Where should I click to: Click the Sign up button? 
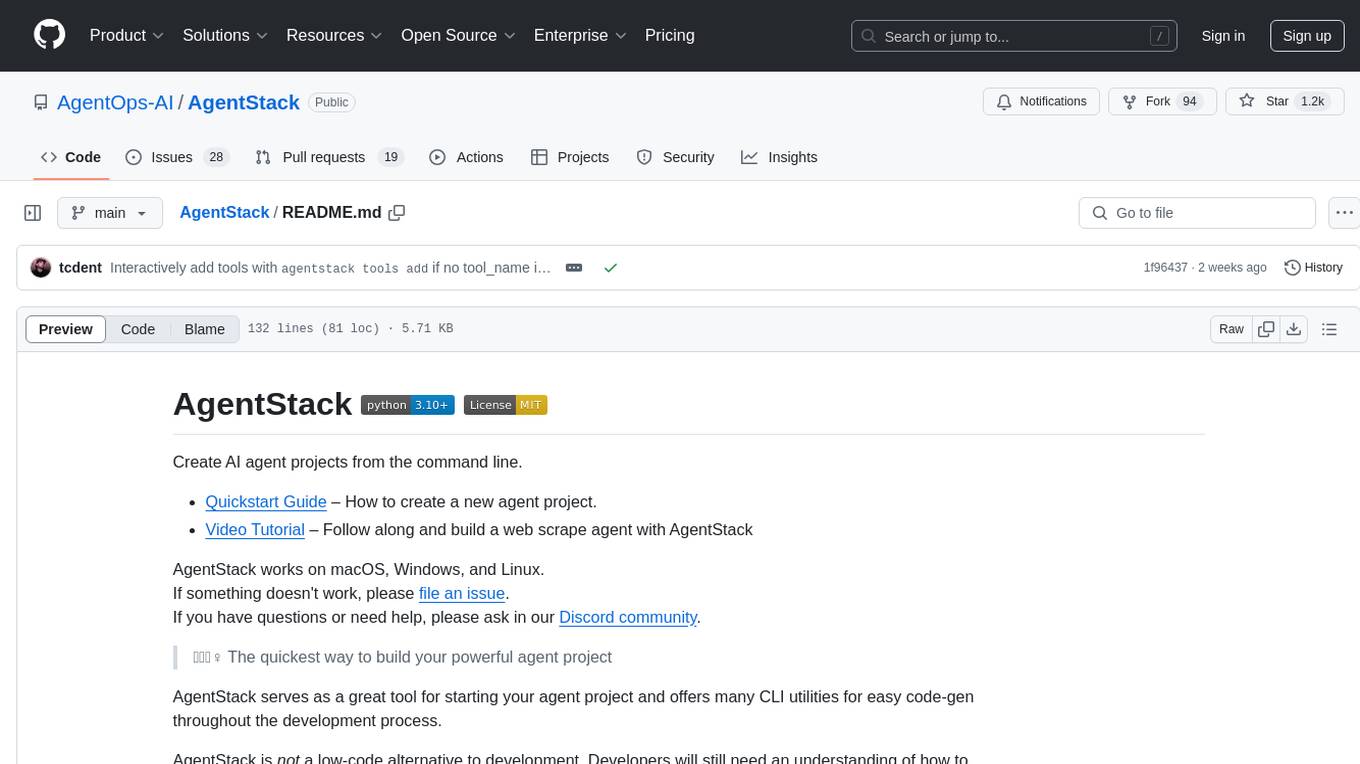(x=1307, y=36)
